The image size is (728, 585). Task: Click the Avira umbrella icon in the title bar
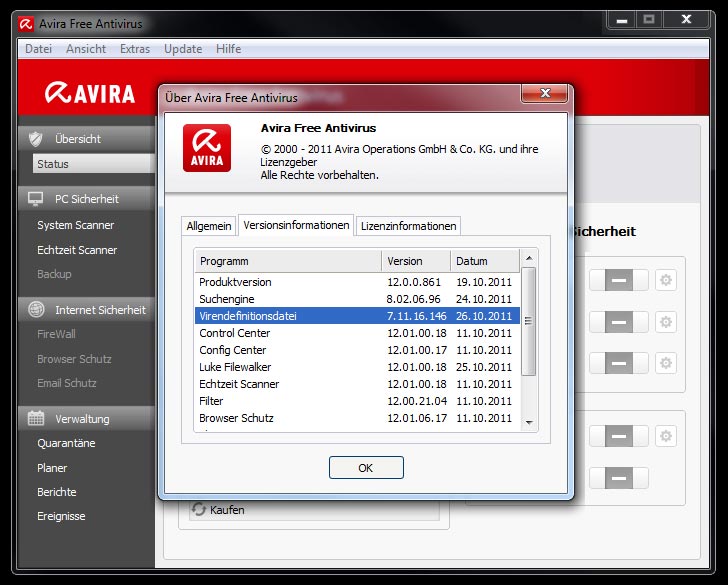26,24
